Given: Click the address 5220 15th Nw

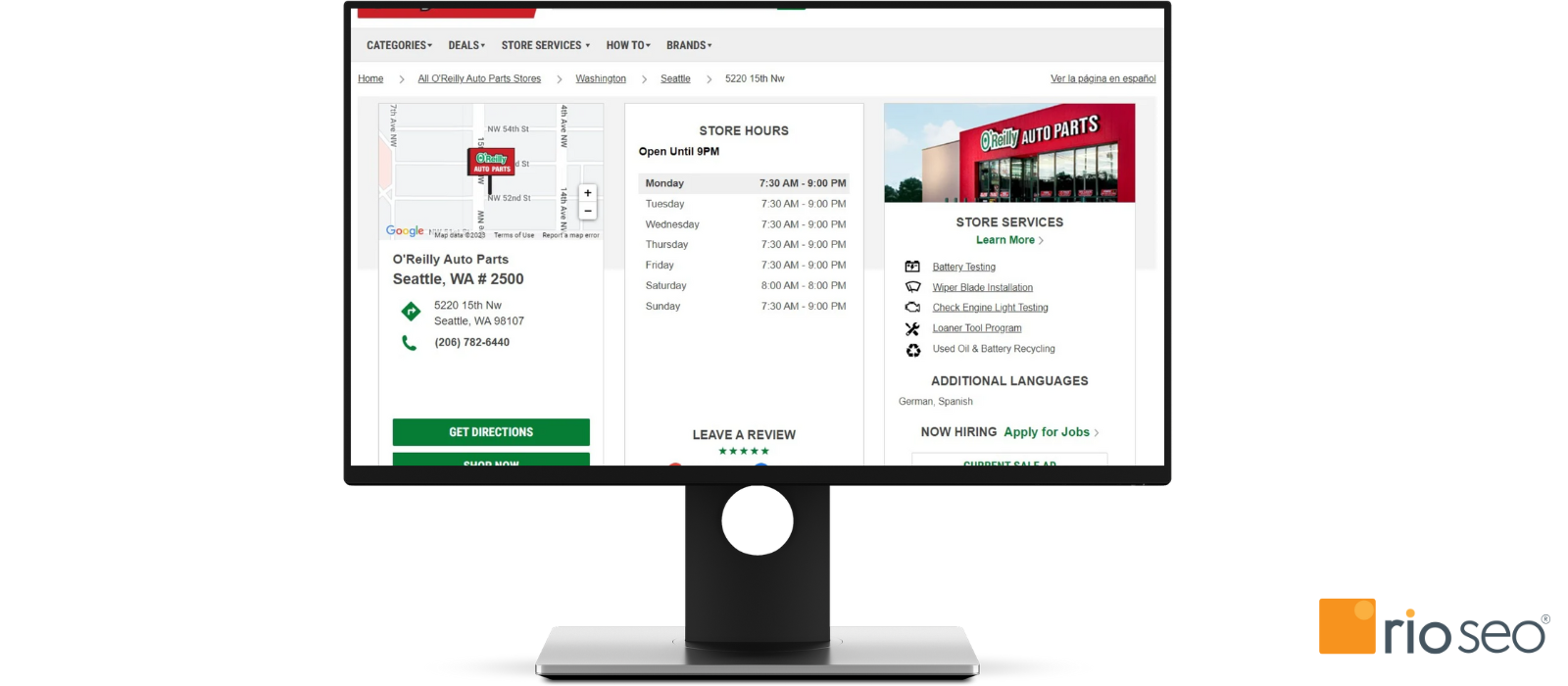Looking at the screenshot, I should tap(467, 305).
